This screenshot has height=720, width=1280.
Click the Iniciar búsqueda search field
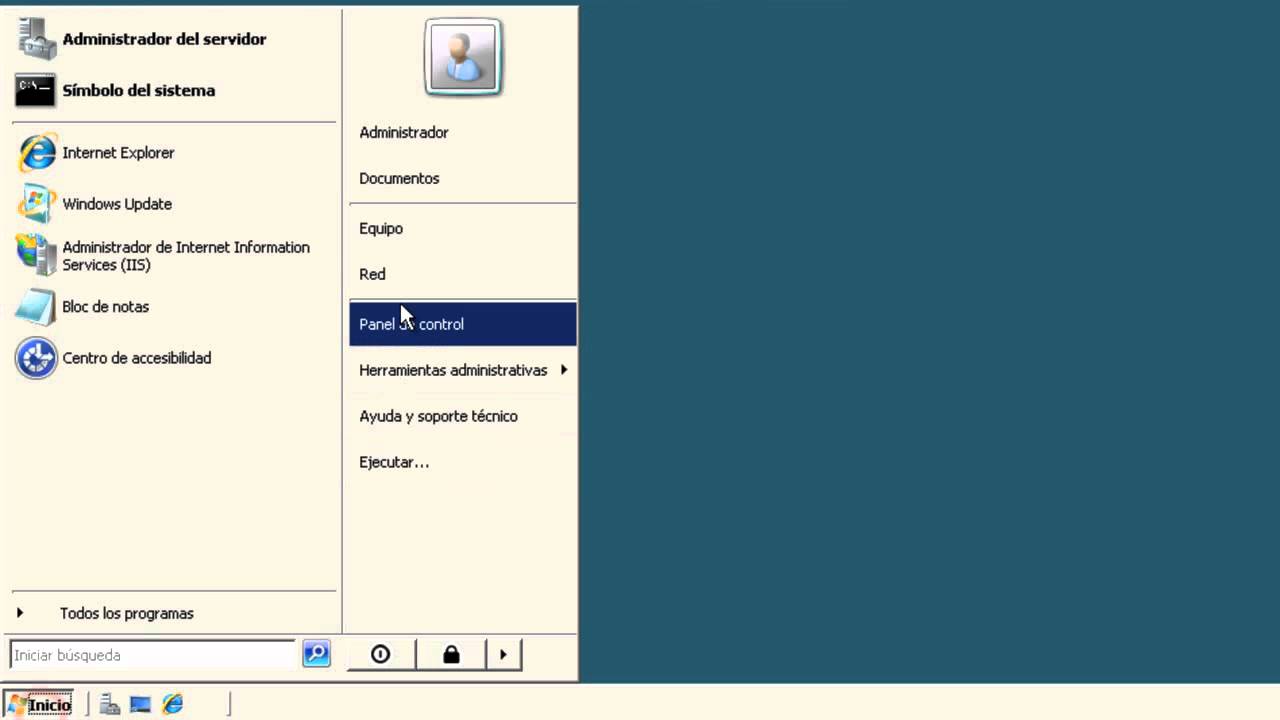[x=153, y=655]
